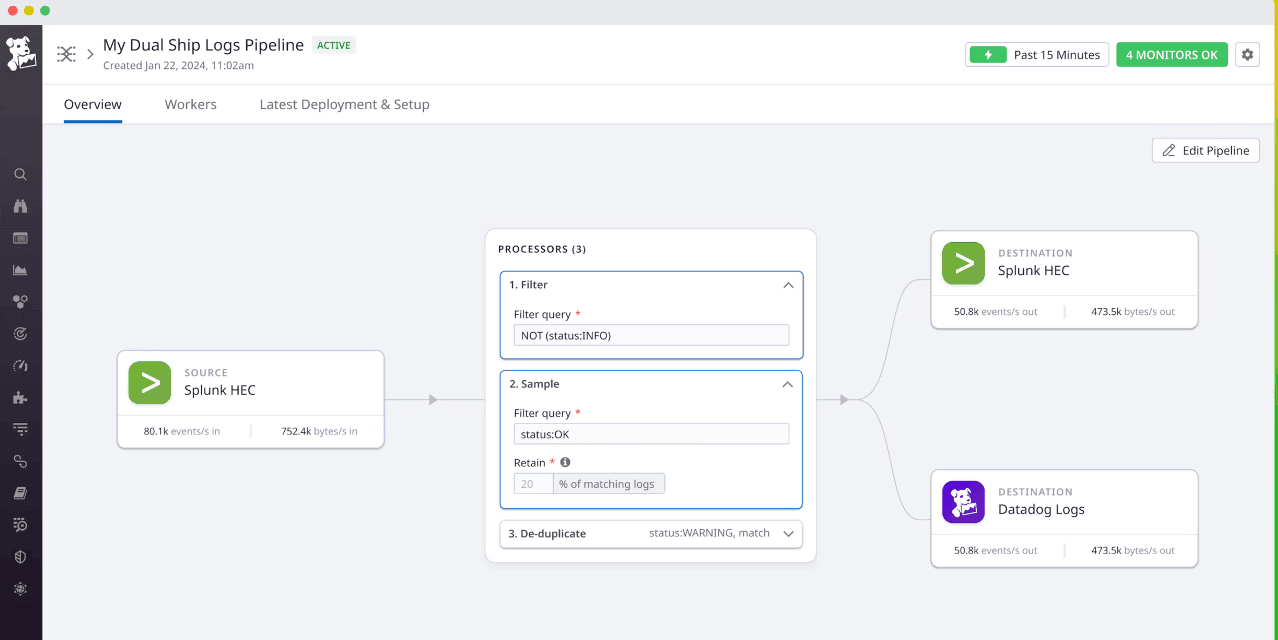This screenshot has width=1278, height=640.
Task: Click Datadog Logs destination 473.5k bytes/s out
Action: [1133, 551]
